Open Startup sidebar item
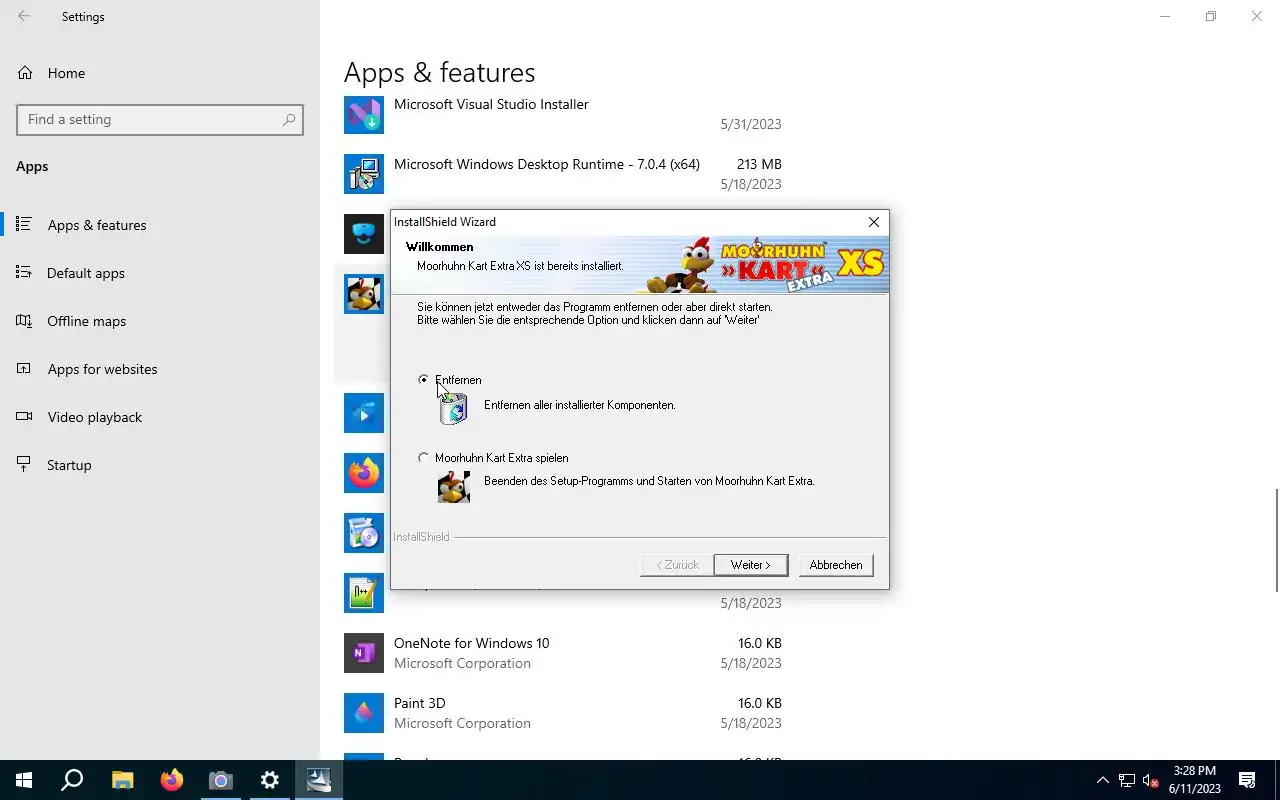This screenshot has height=800, width=1280. (x=160, y=465)
